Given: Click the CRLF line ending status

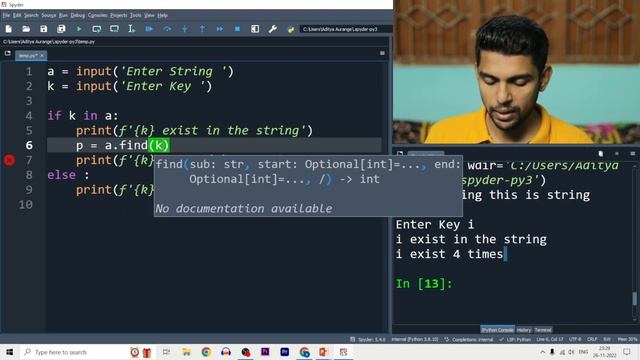Looking at the screenshot, I should 592,340.
